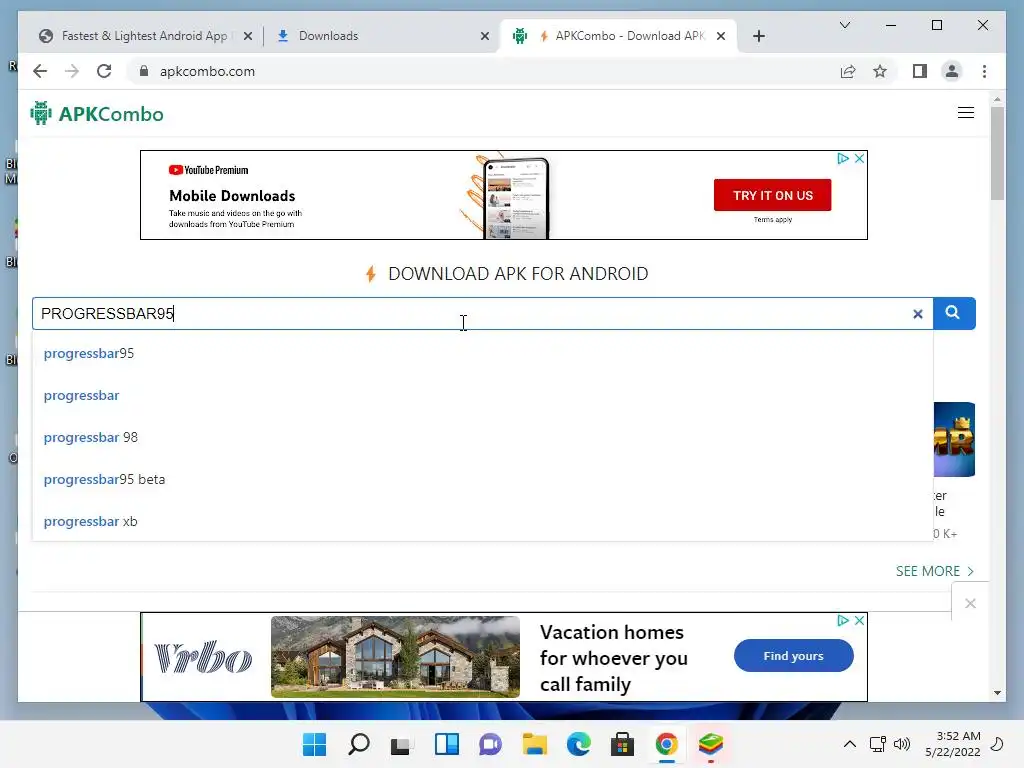Screen dimensions: 1024x768
Task: Click the blue search magnifier button
Action: click(x=953, y=313)
